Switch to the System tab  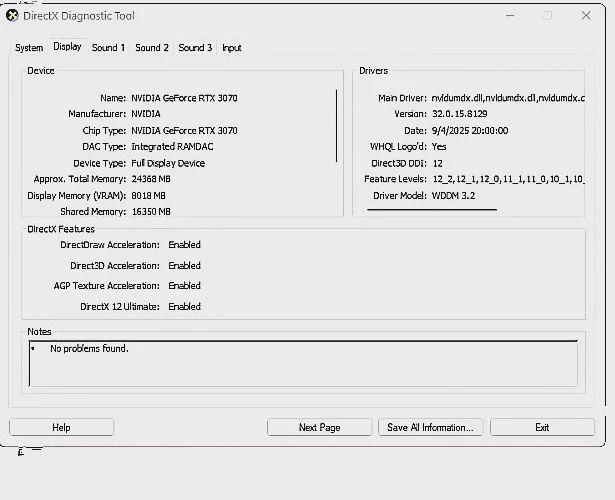point(29,48)
